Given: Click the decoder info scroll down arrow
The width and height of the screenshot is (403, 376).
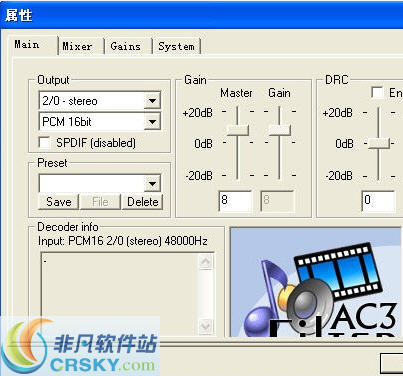Looking at the screenshot, I should coord(206,326).
